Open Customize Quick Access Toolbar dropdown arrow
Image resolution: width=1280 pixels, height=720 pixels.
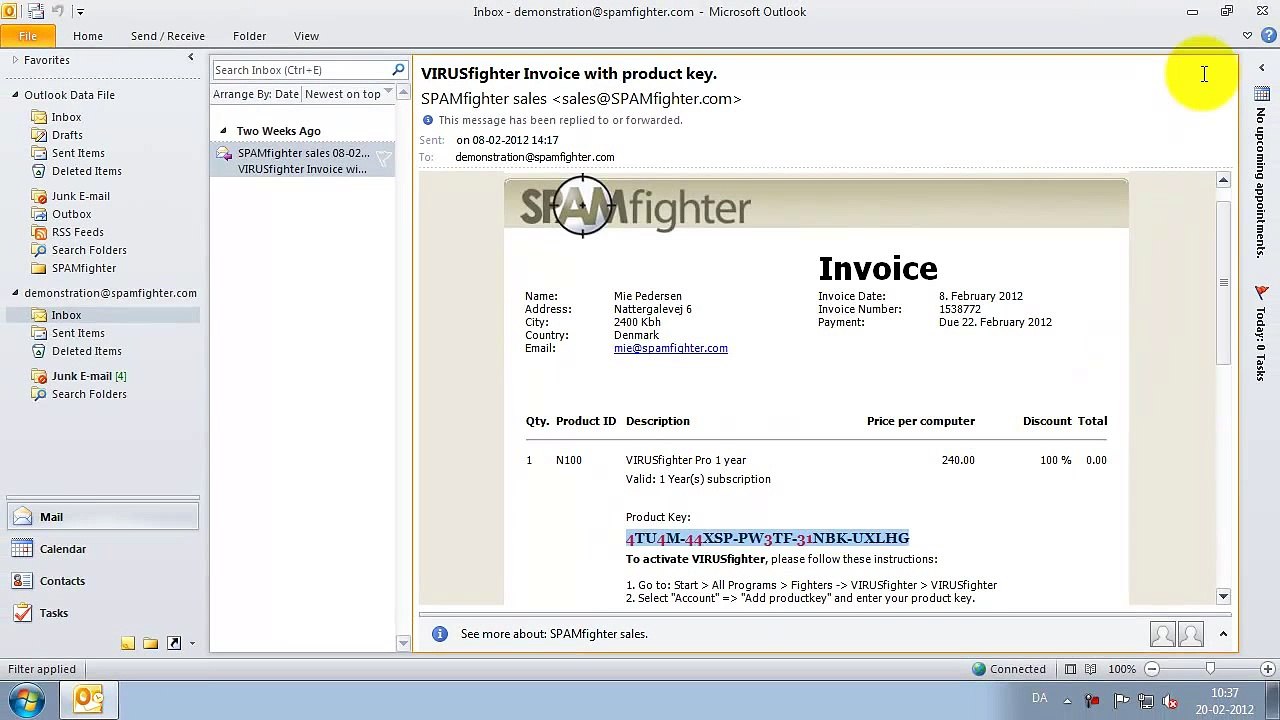pos(80,12)
